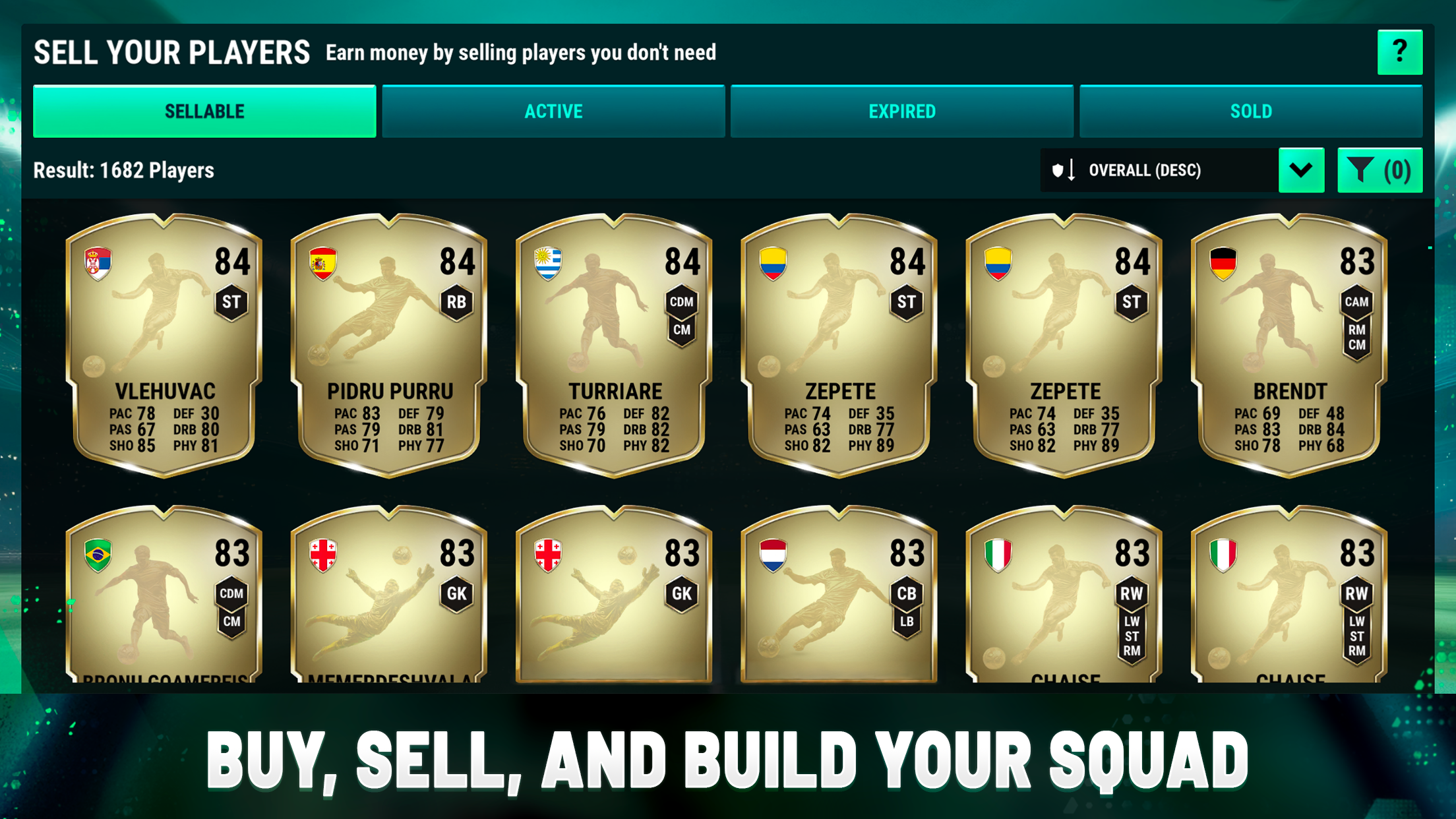Switch to the Active tab
Viewport: 1456px width, 819px height.
click(x=553, y=111)
